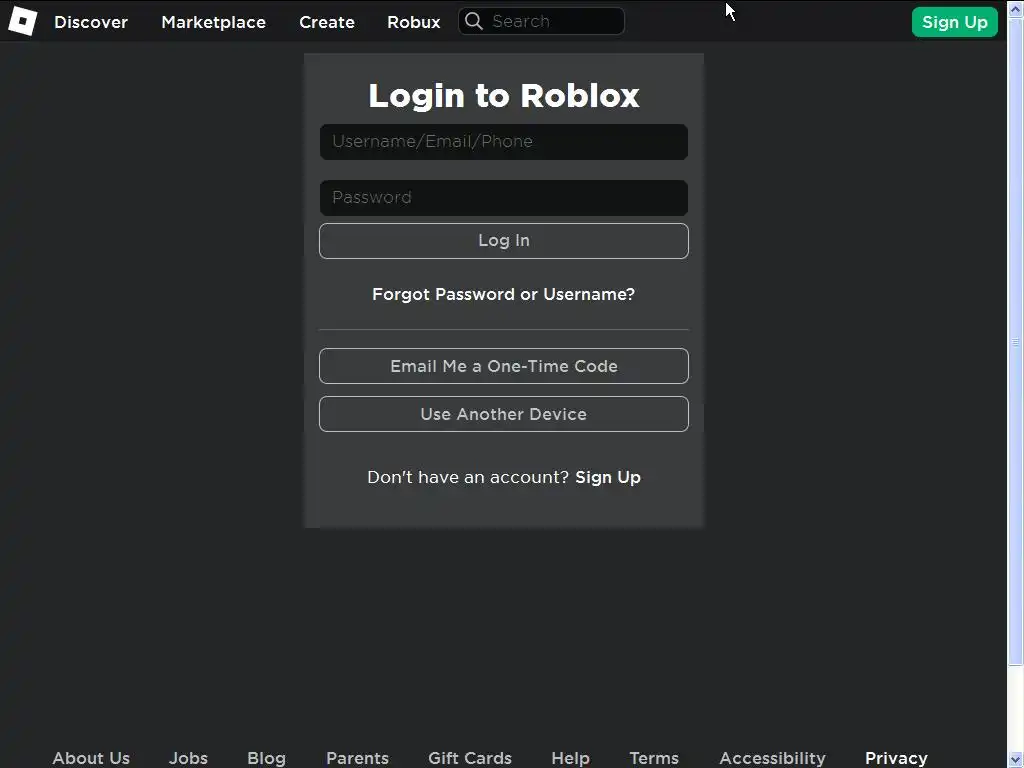Focus the Password field
The height and width of the screenshot is (768, 1024).
click(x=504, y=198)
